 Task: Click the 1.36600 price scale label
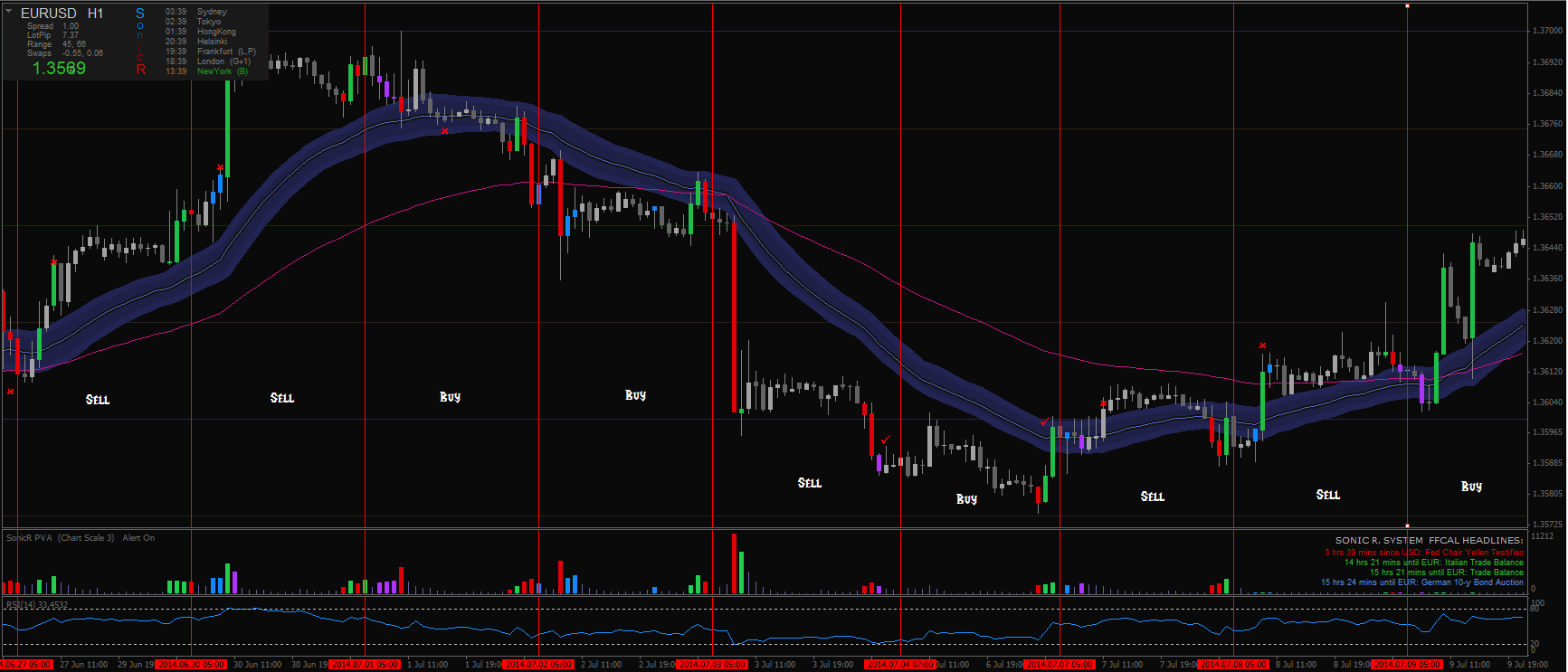coord(1547,186)
